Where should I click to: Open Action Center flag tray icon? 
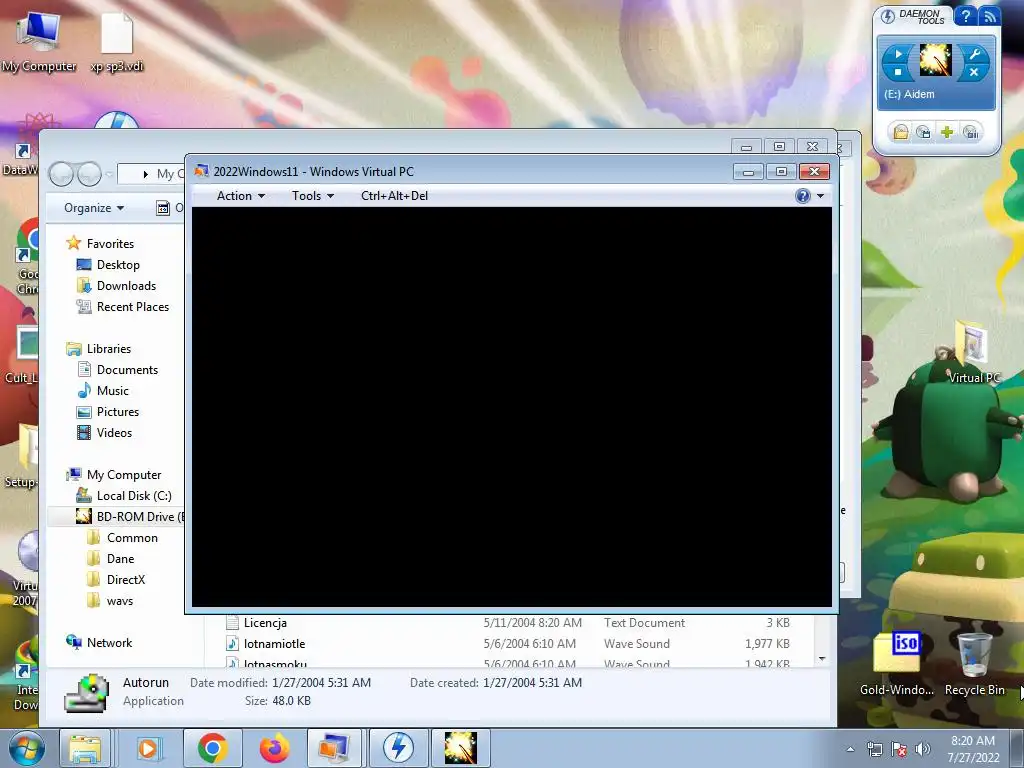click(899, 749)
